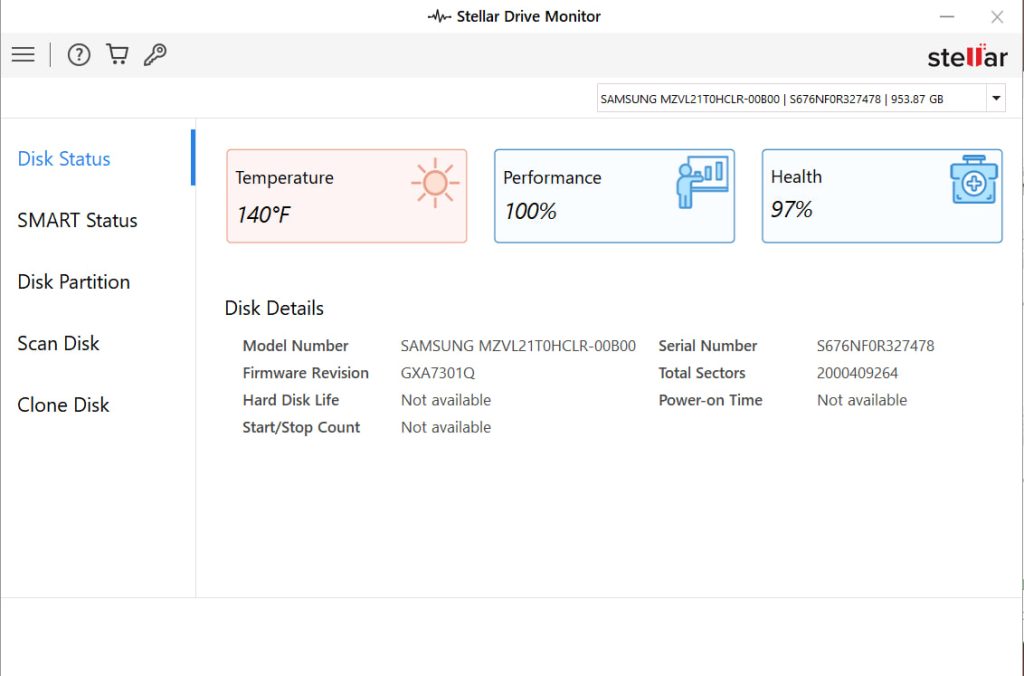Click the Health 97% card
Image resolution: width=1024 pixels, height=676 pixels.
882,196
